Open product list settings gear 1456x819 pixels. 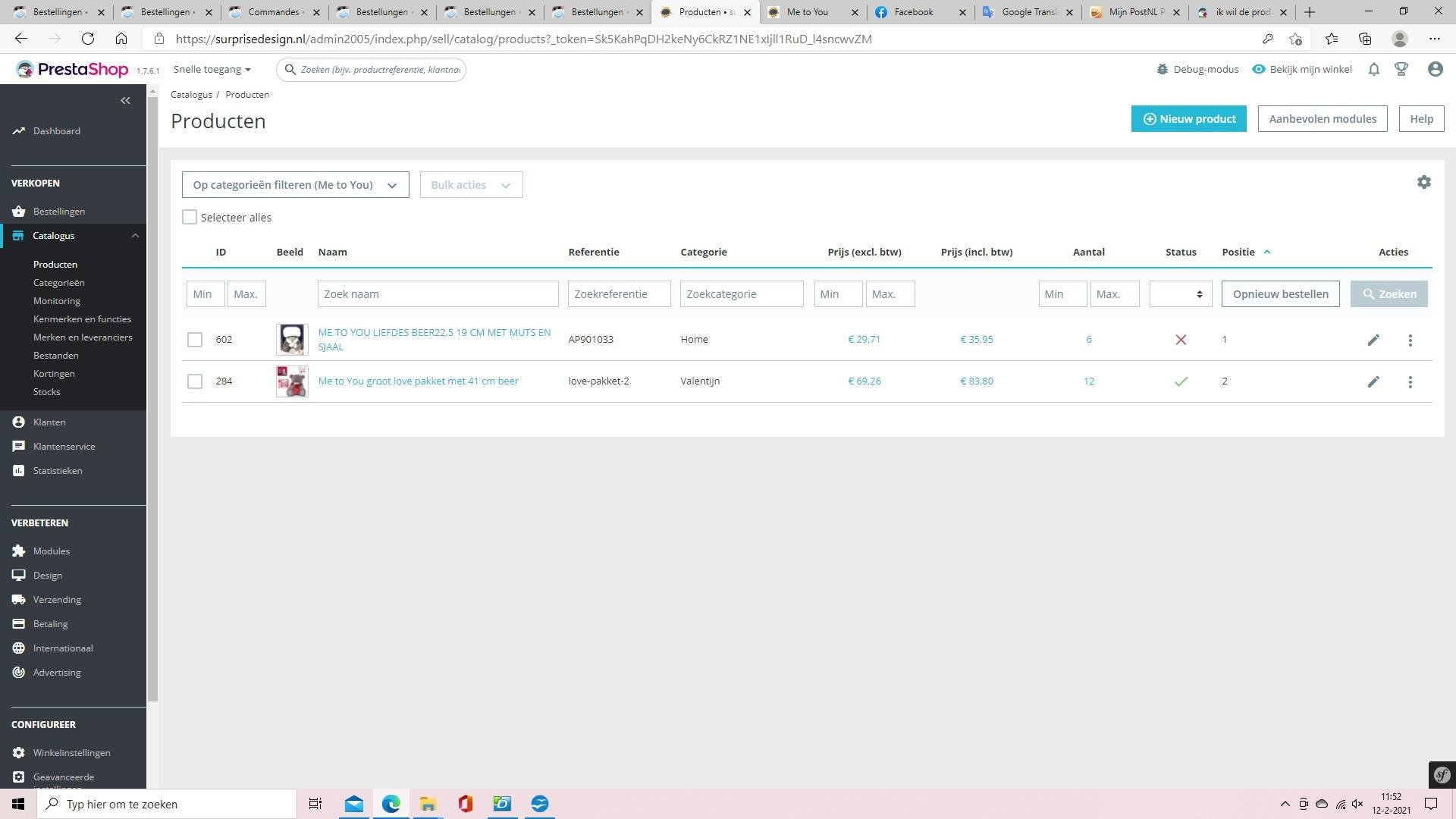[1423, 182]
